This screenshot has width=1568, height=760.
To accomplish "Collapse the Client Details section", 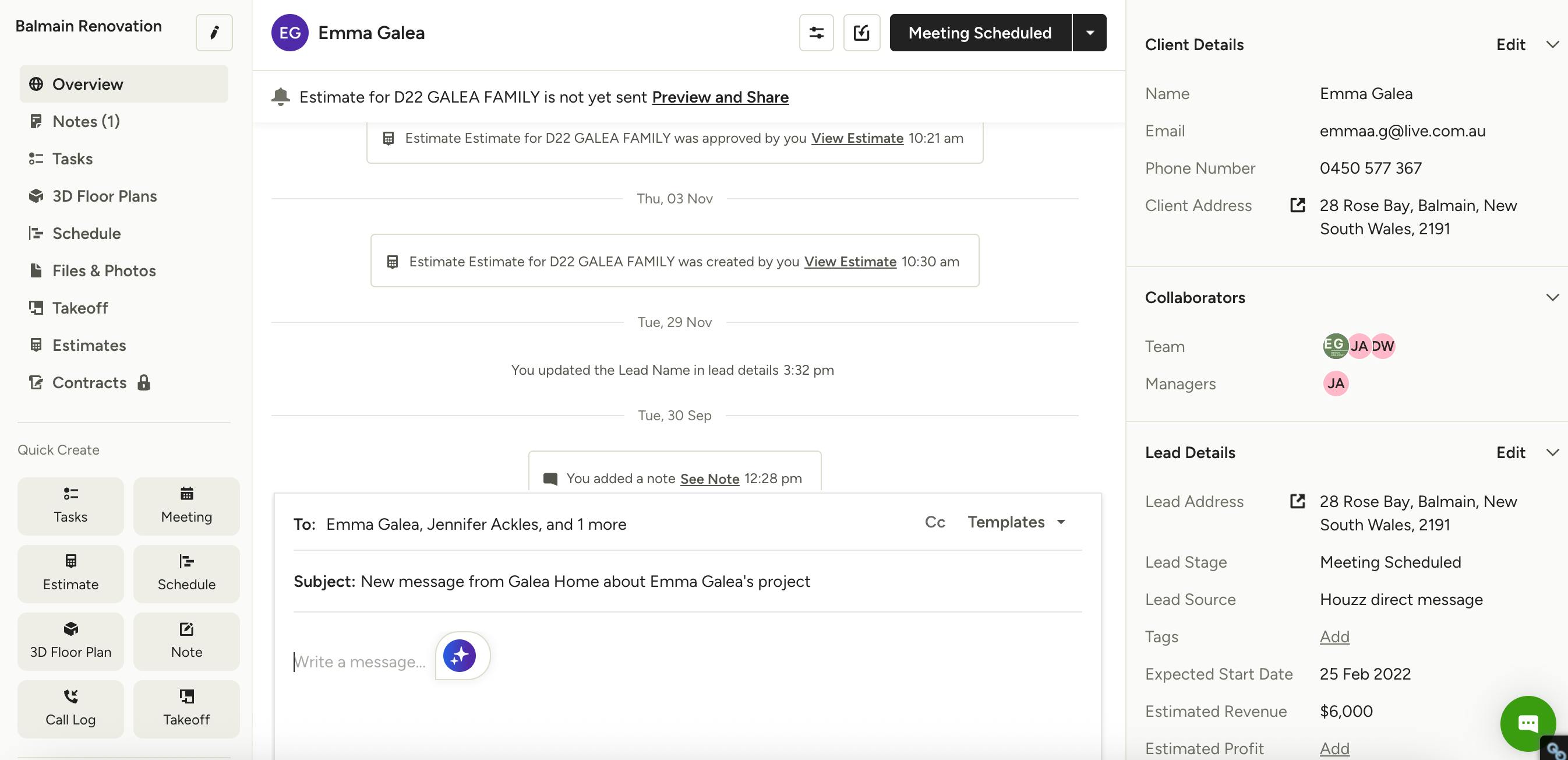I will point(1552,44).
